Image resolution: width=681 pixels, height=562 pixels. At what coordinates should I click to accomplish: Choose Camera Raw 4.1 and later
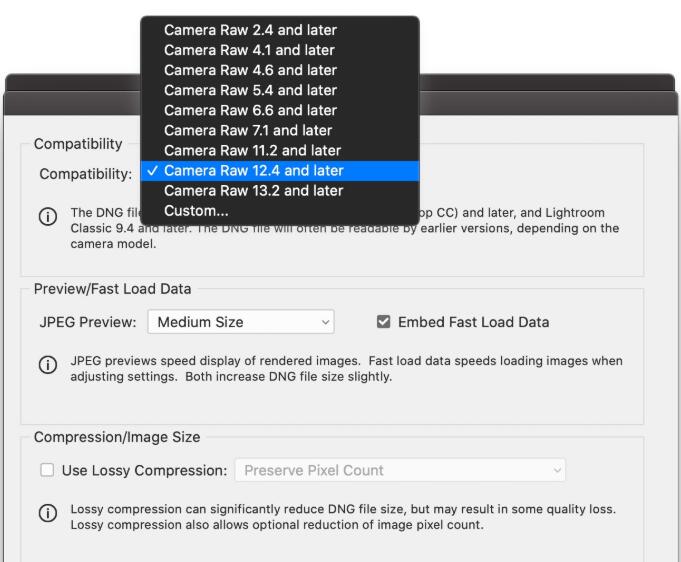coord(250,50)
